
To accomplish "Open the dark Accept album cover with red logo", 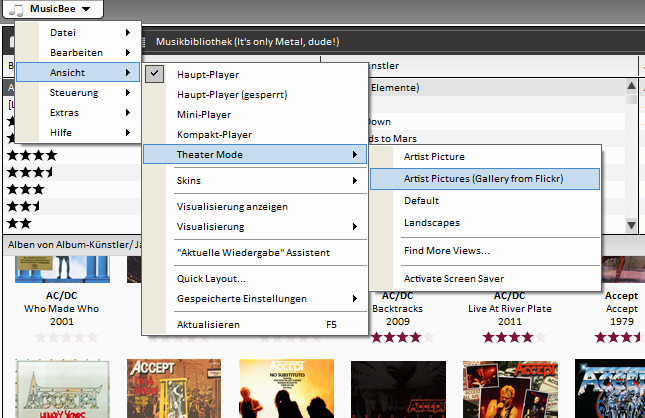I will point(398,389).
